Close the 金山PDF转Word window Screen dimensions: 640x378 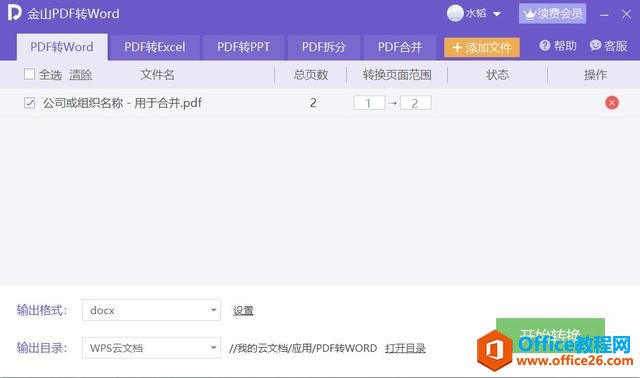click(626, 15)
